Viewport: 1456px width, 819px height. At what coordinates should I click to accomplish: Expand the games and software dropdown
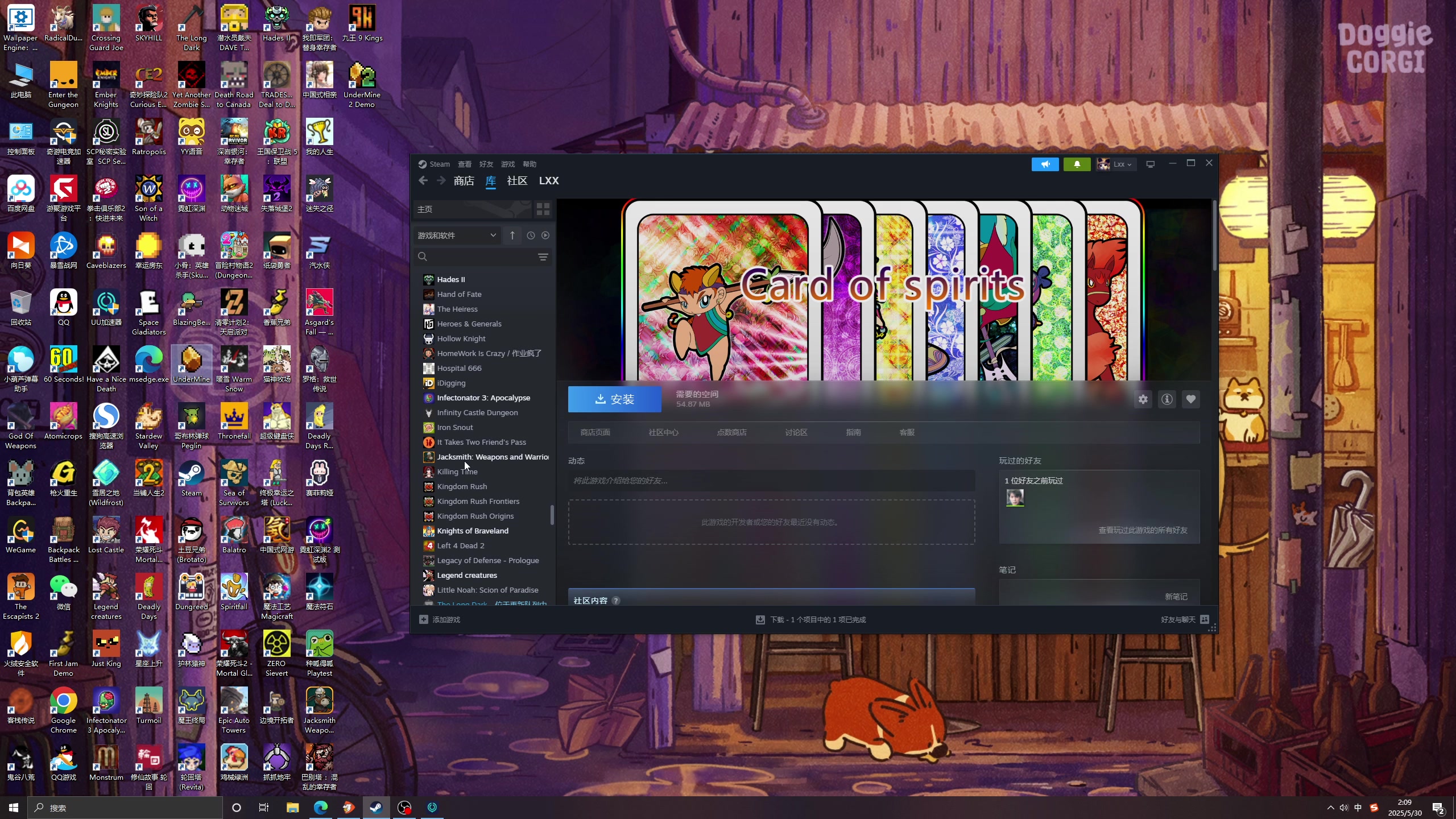[457, 235]
